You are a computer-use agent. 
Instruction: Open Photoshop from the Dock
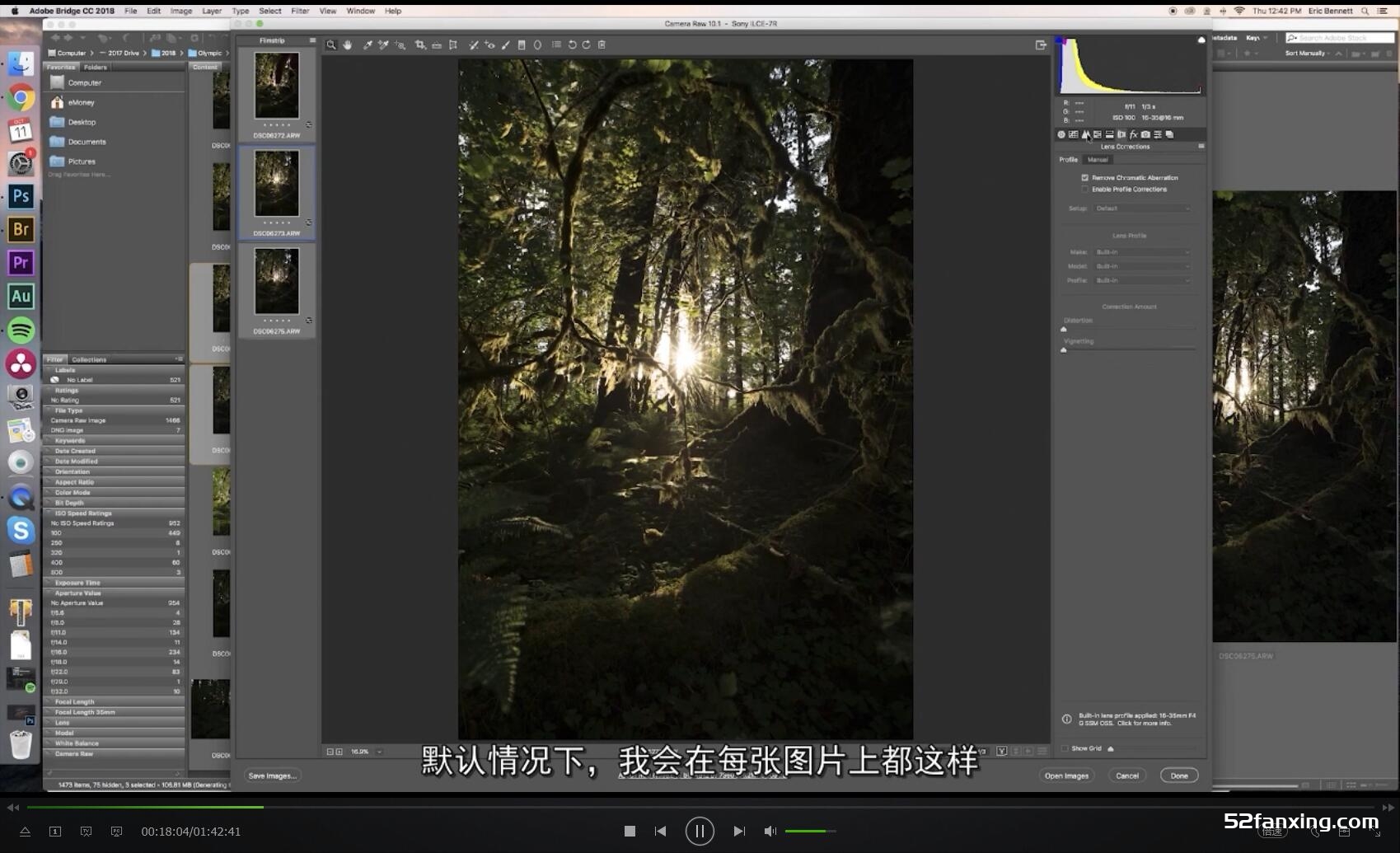click(21, 196)
